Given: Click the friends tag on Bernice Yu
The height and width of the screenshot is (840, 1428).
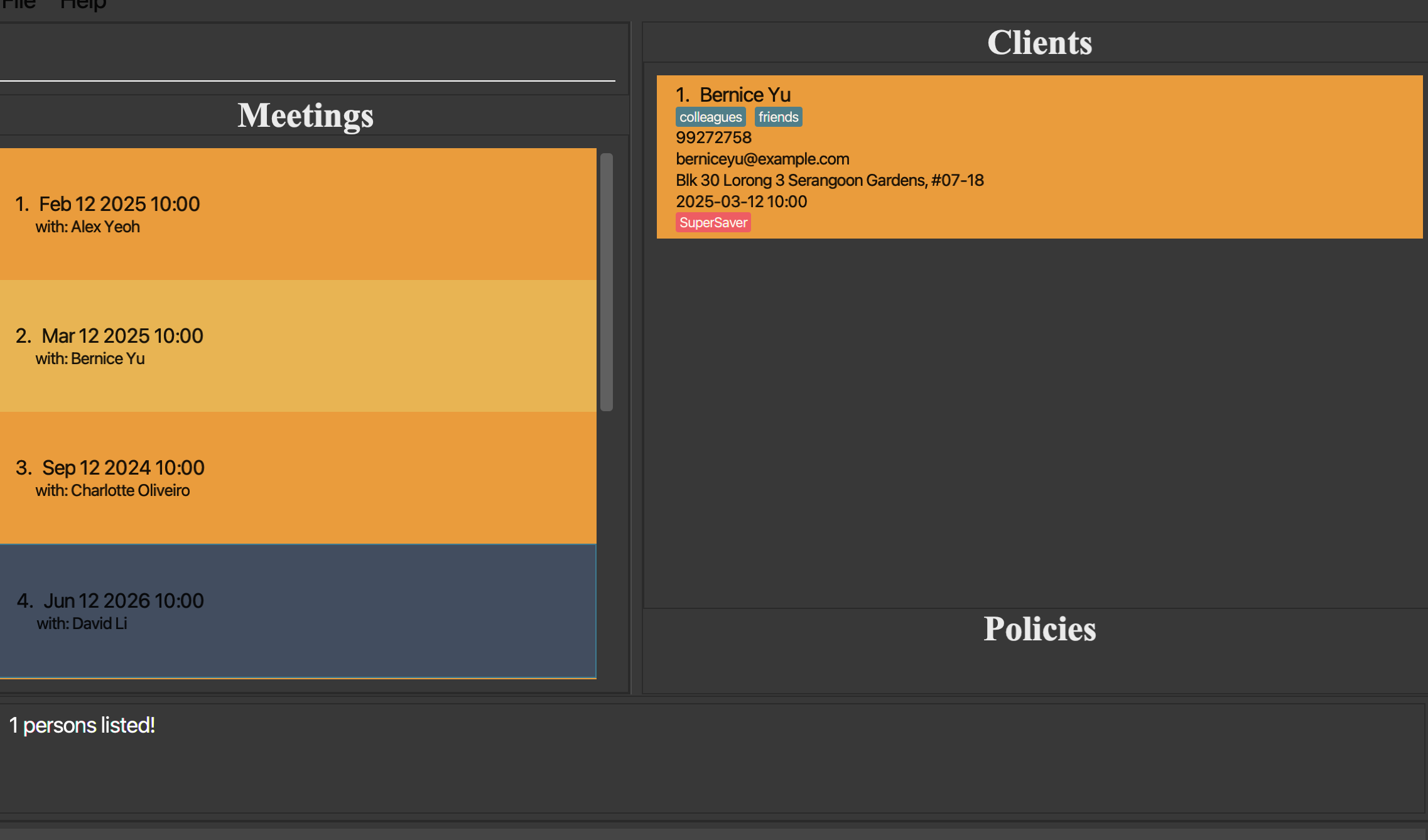Looking at the screenshot, I should click(778, 117).
